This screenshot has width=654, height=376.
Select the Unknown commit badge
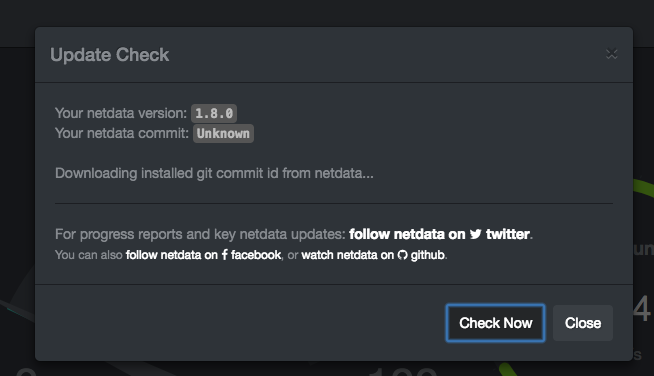[x=223, y=134]
